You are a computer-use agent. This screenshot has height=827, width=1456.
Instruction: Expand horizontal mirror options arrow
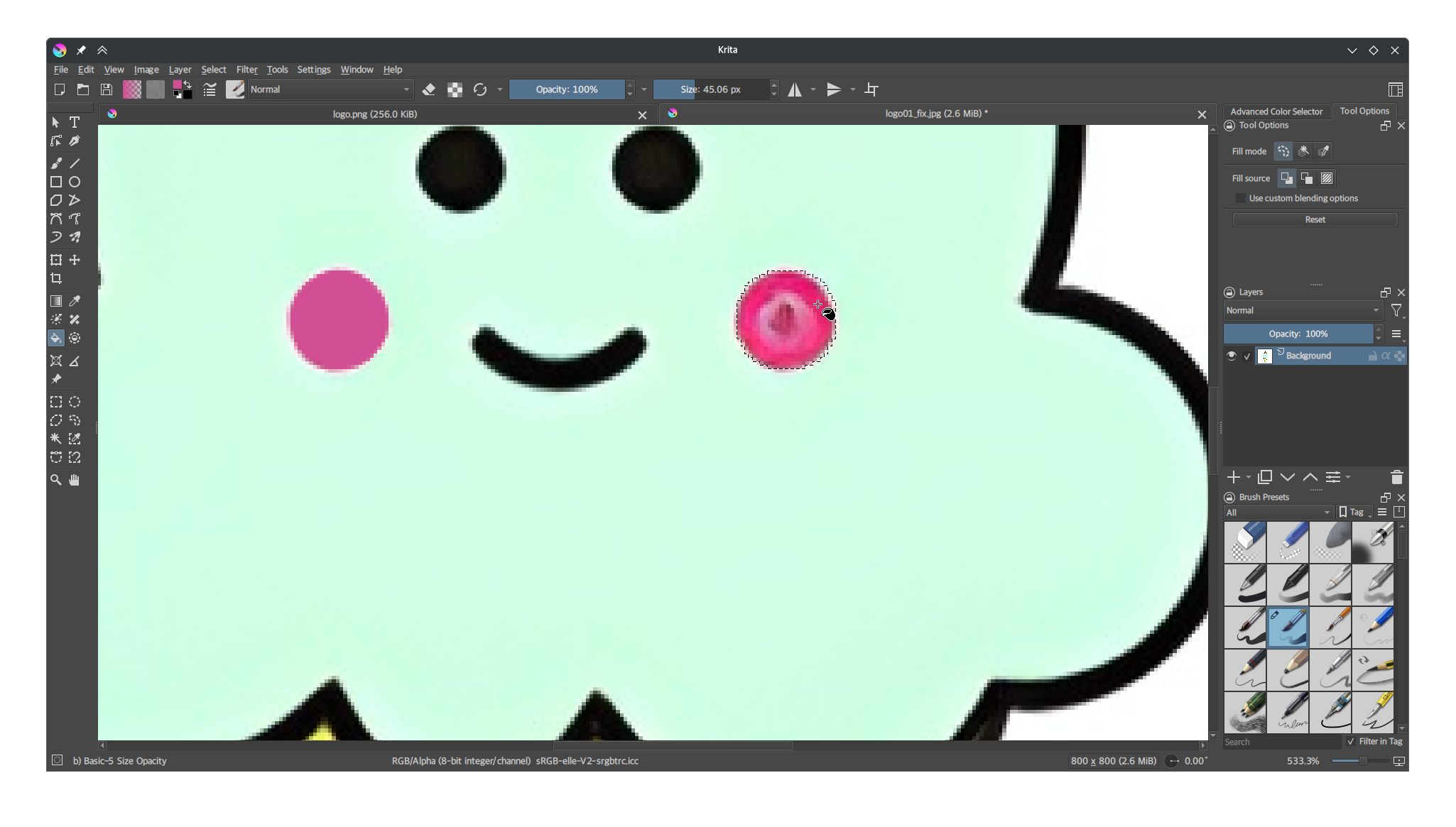pyautogui.click(x=813, y=89)
